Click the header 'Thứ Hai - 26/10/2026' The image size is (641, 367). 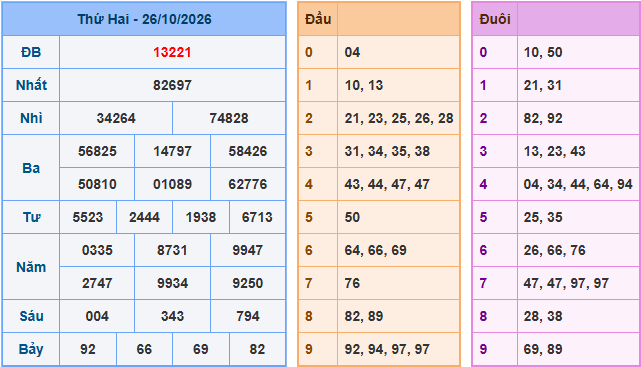pyautogui.click(x=144, y=19)
